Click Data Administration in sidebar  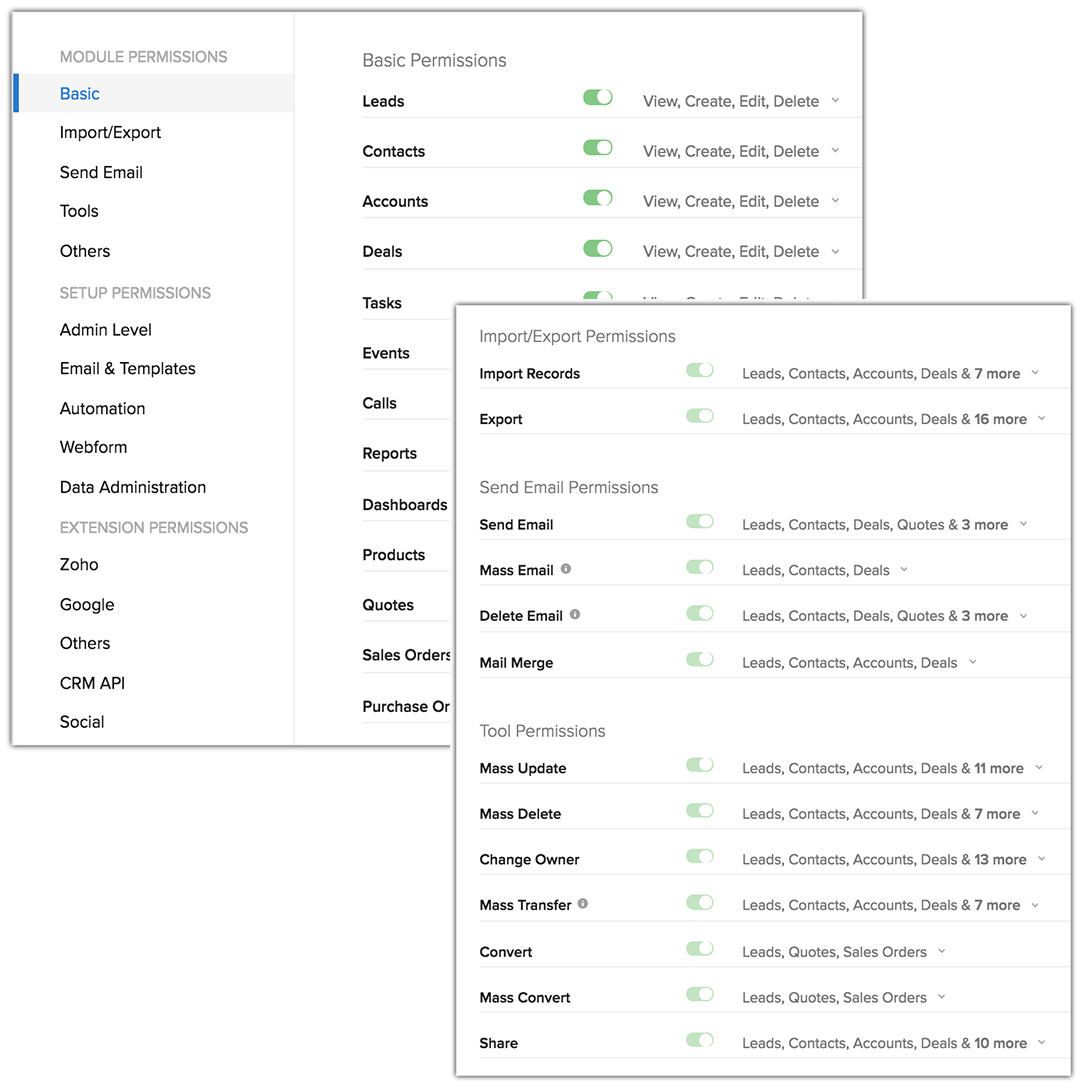pos(133,487)
